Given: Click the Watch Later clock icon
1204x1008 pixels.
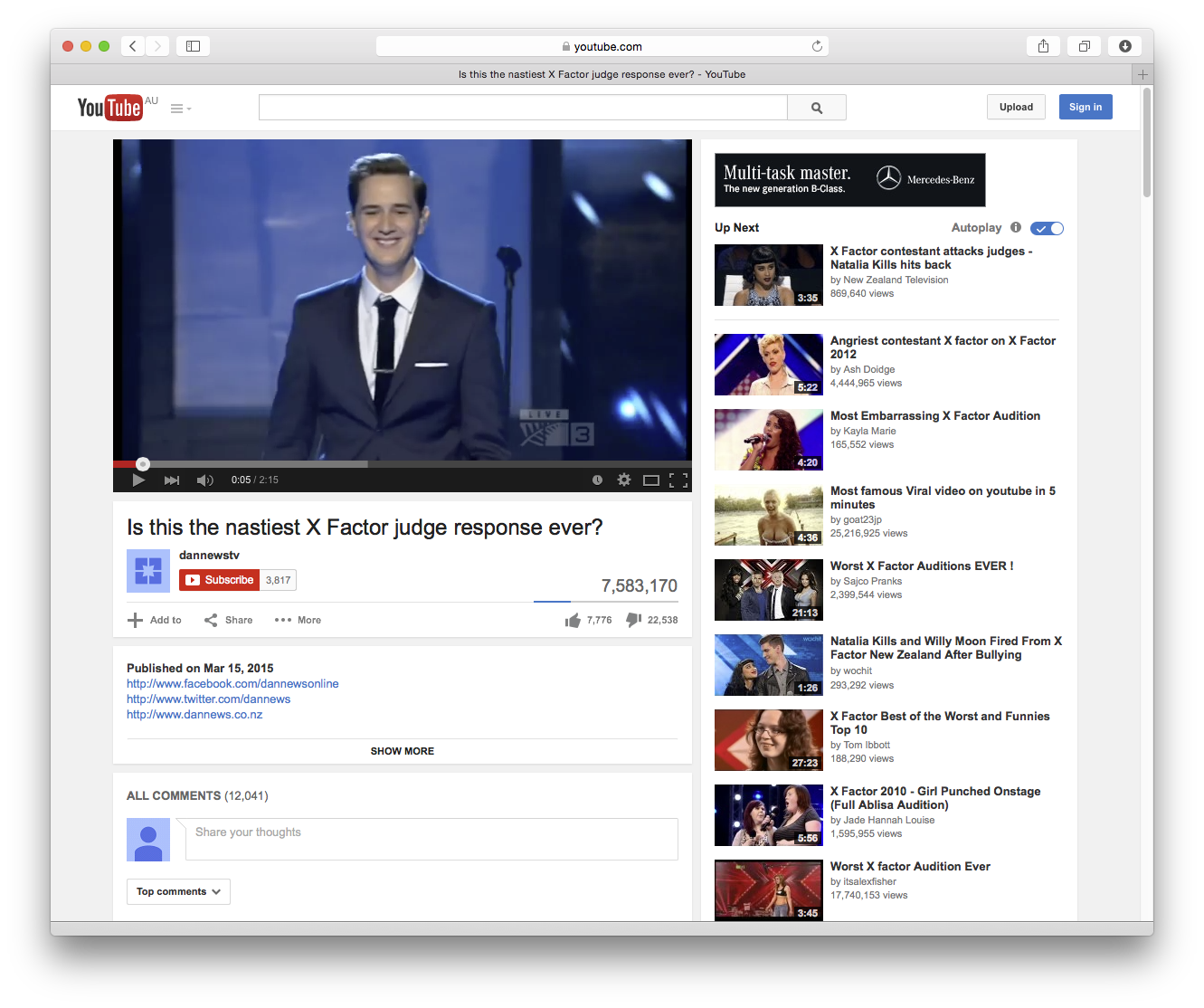Looking at the screenshot, I should point(597,480).
